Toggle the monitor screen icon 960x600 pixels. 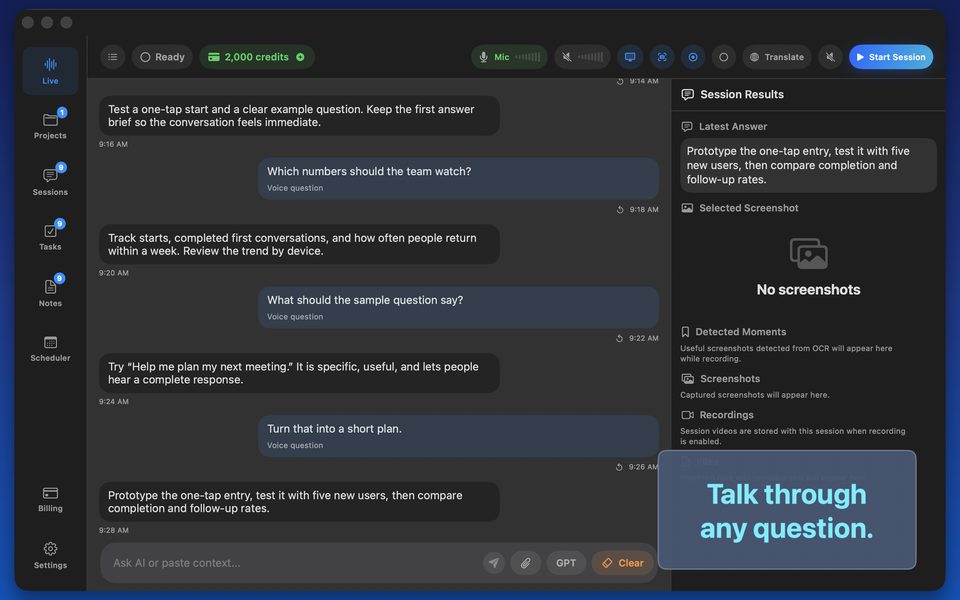630,57
